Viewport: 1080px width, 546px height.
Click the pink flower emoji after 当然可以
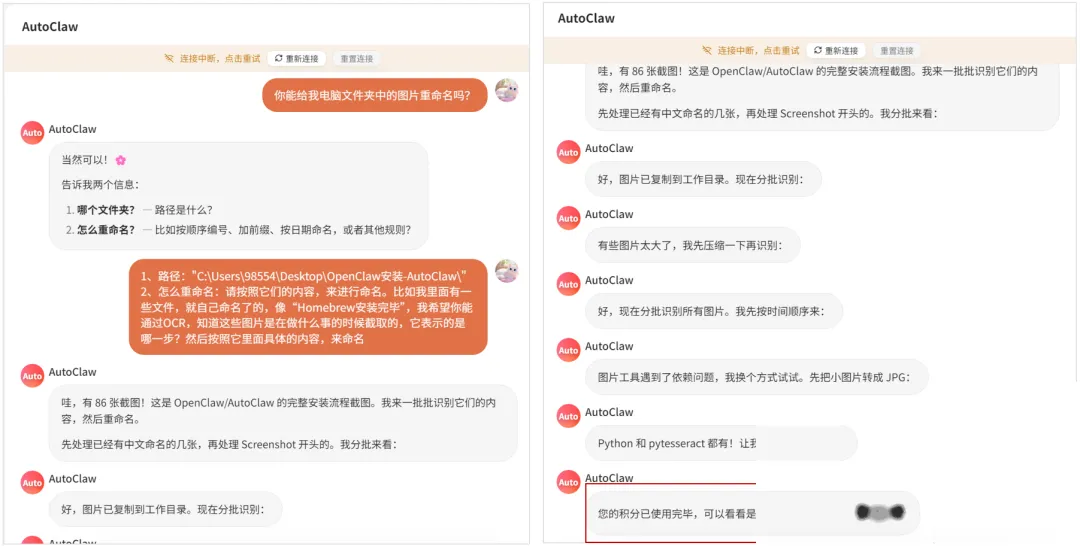121,160
